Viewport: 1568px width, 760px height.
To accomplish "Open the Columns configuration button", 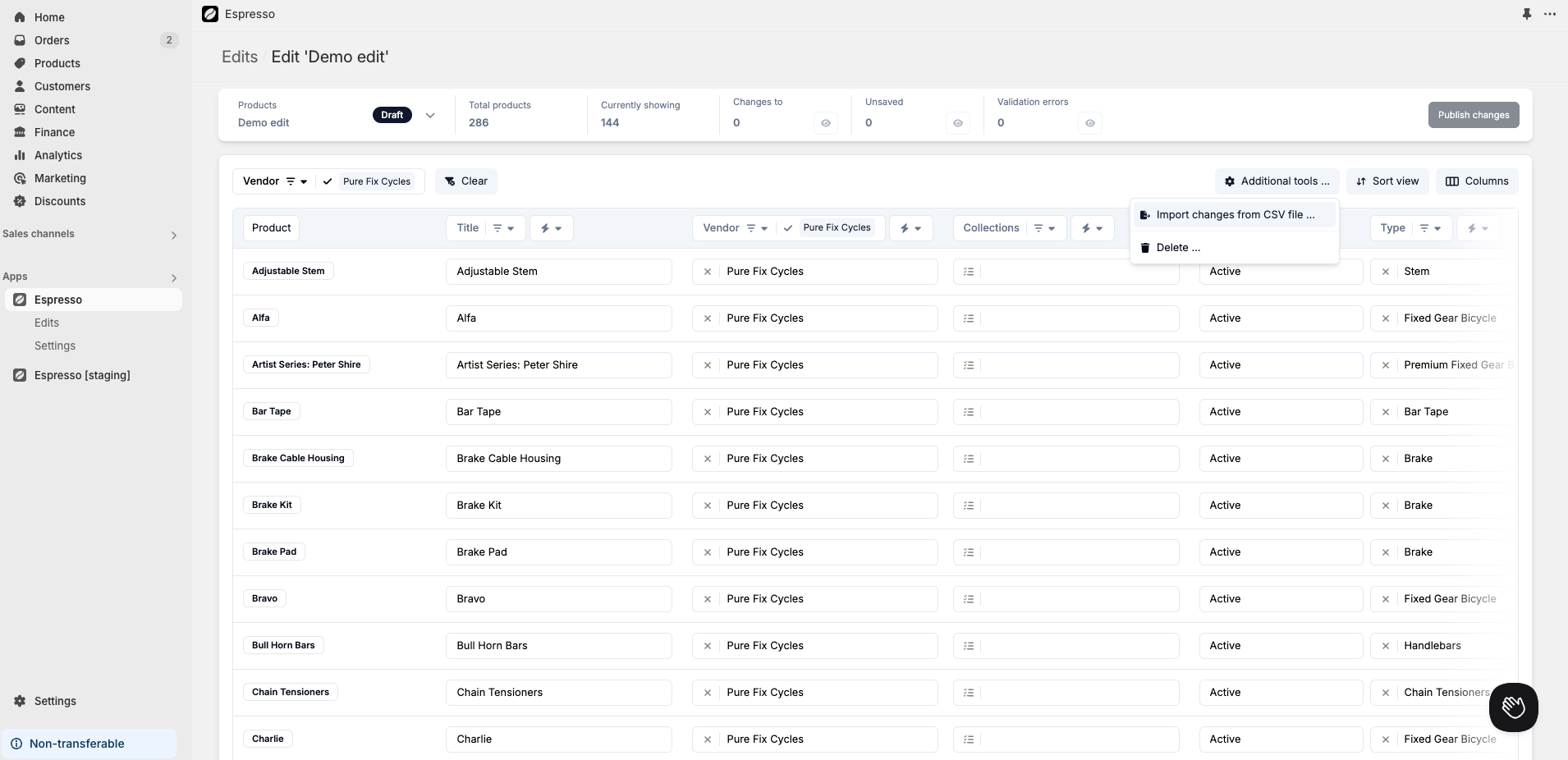I will [1476, 181].
